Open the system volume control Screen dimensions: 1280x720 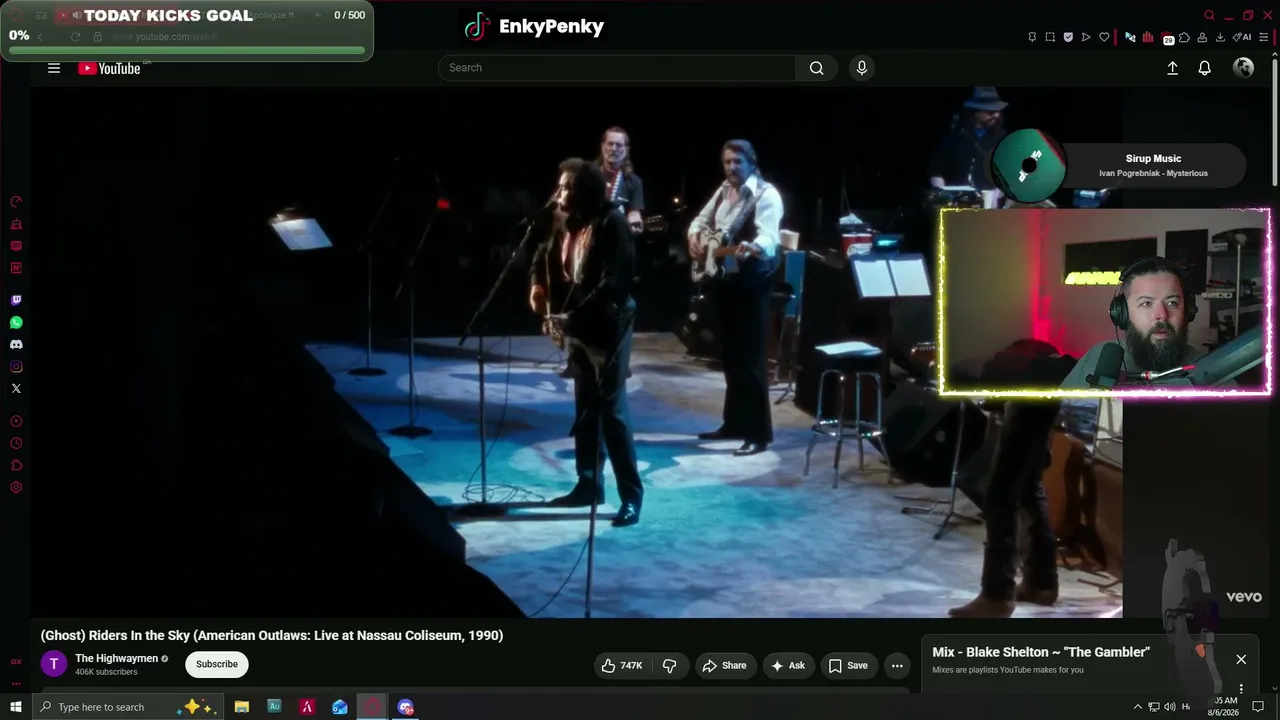point(1169,707)
